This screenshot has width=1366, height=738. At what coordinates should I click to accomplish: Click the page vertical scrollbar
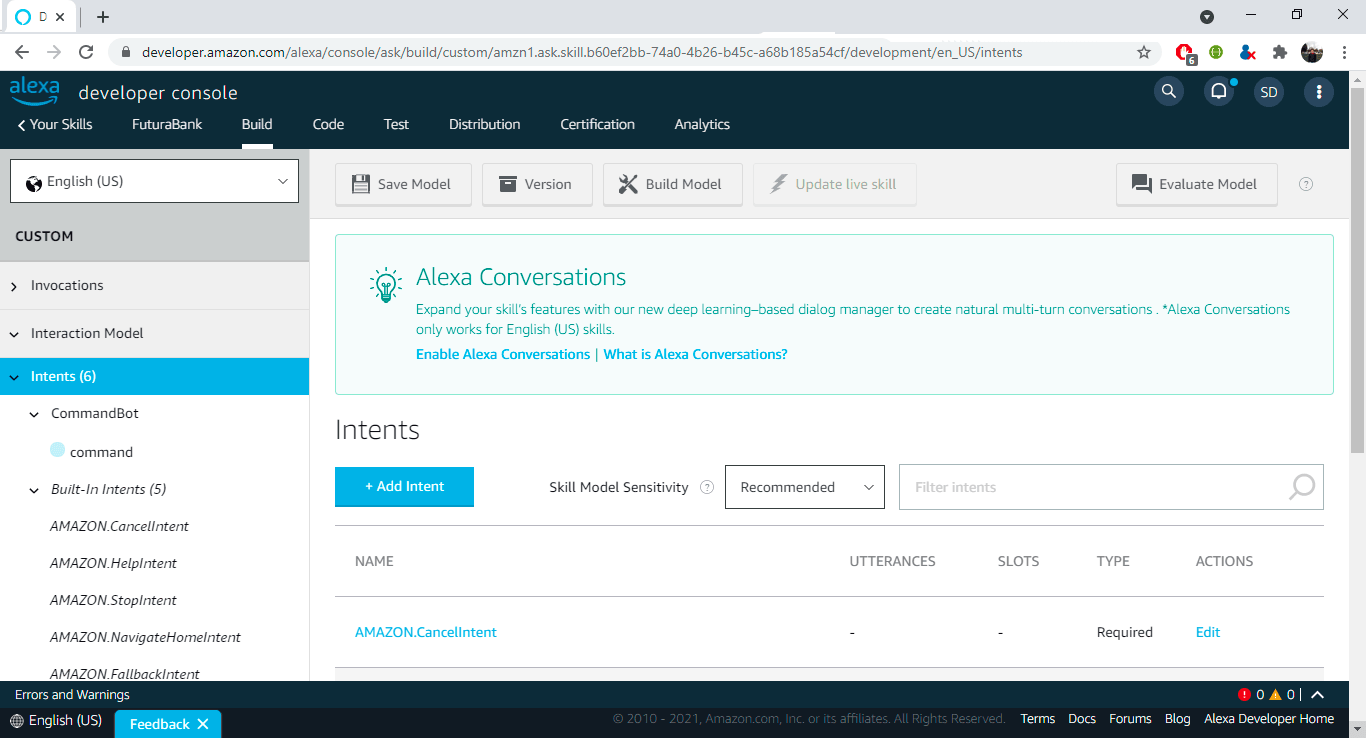tap(1358, 270)
